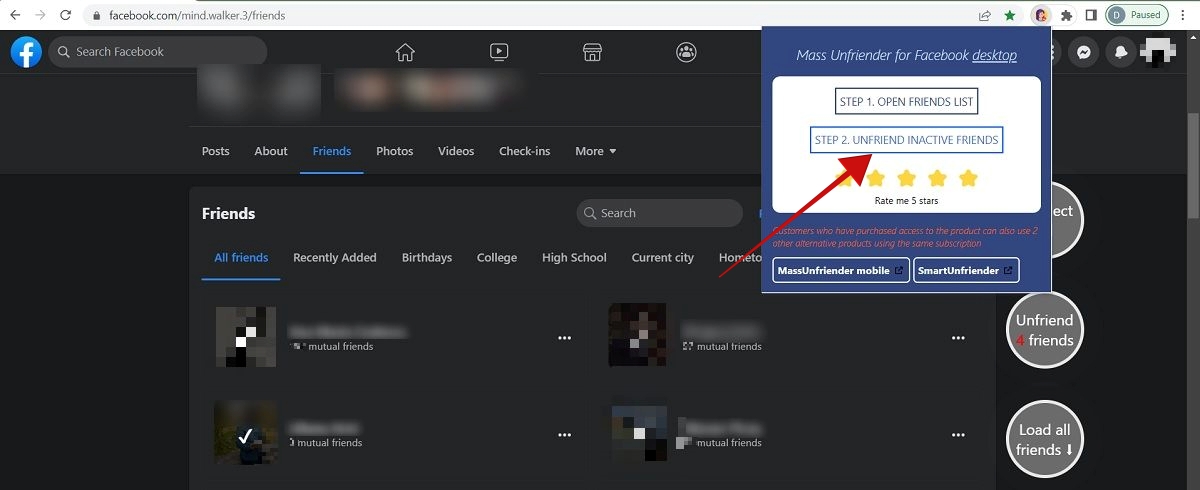
Task: Click the magnifier icon in Search Facebook
Action: pos(64,52)
